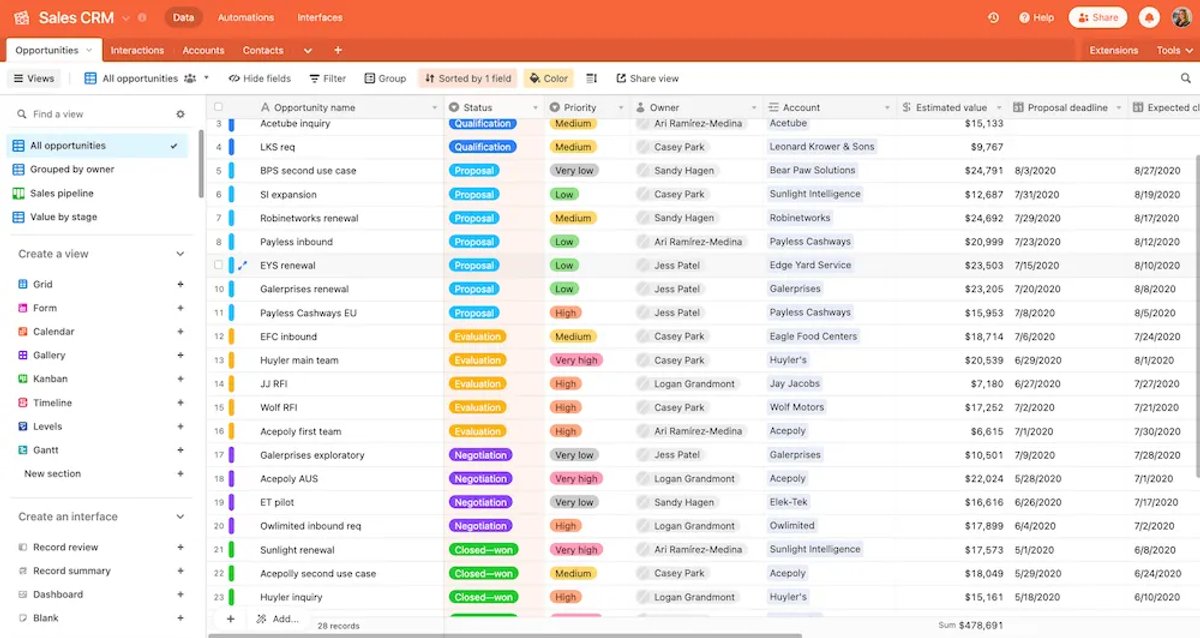1200x638 pixels.
Task: Select Grouped by owner view
Action: (98, 169)
